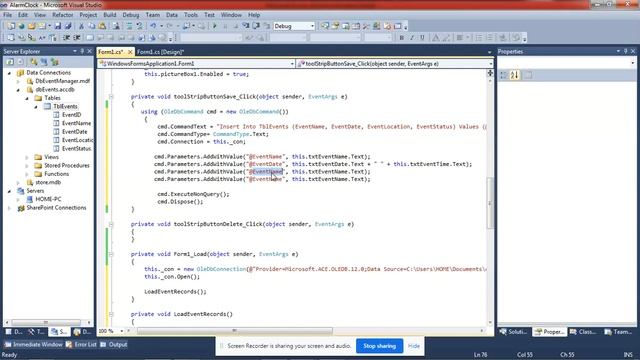
Task: Click the Paste icon in toolbar
Action: pyautogui.click(x=102, y=26)
